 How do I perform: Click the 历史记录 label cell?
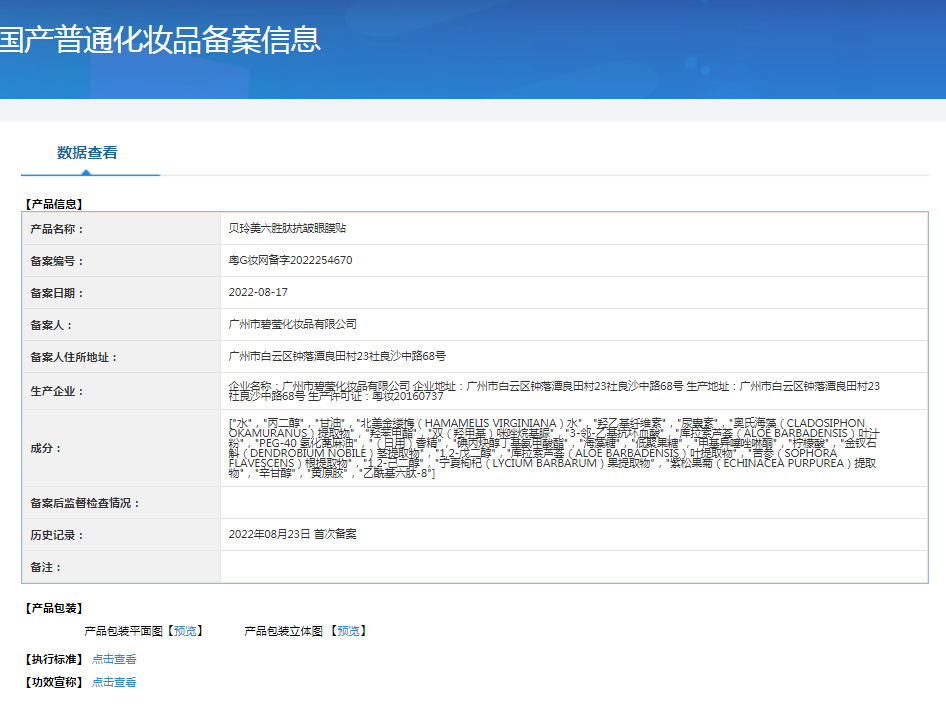121,535
